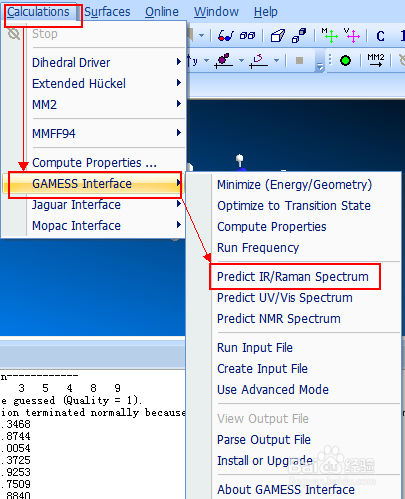Screen dimensions: 405x499
Task: Select Use Advanced Mode
Action: [x=273, y=390]
